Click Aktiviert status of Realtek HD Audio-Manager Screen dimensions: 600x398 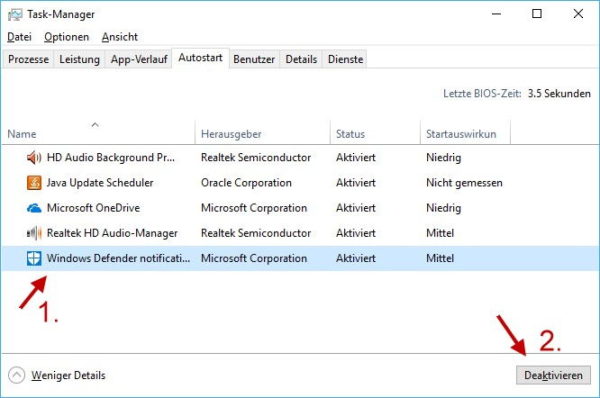coord(356,233)
